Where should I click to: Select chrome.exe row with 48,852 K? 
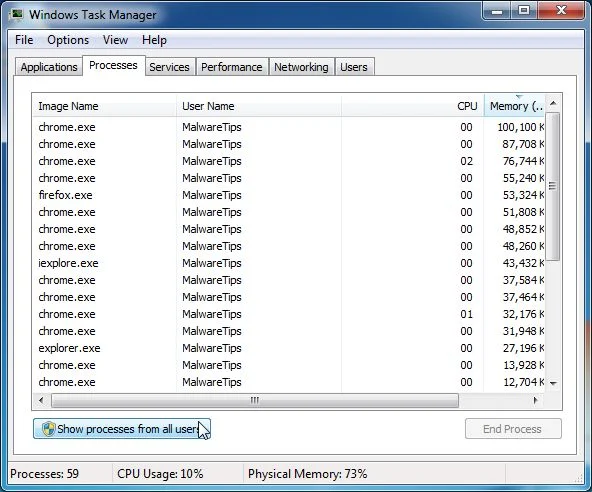pyautogui.click(x=288, y=229)
